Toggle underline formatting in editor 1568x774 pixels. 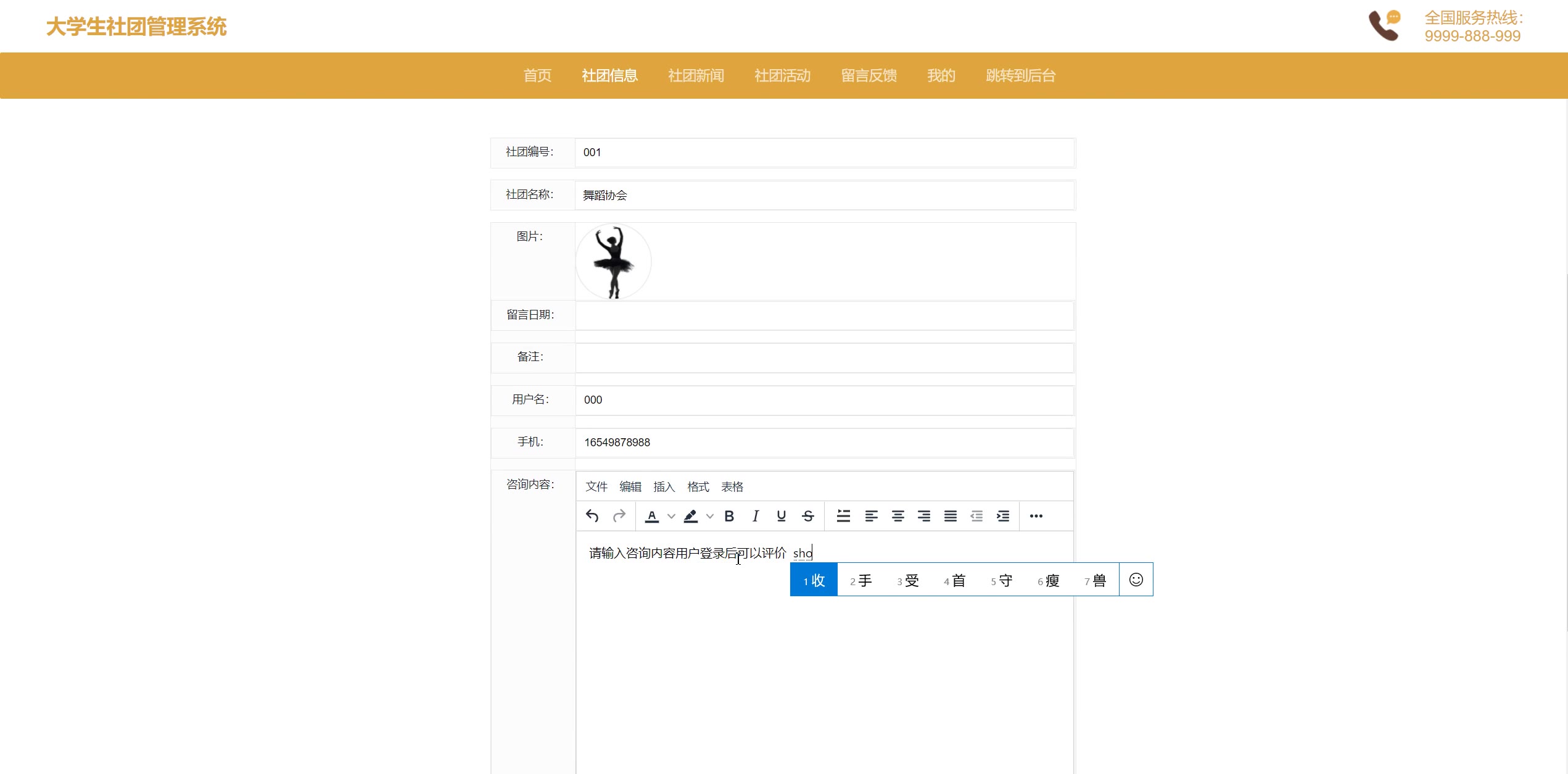(782, 516)
